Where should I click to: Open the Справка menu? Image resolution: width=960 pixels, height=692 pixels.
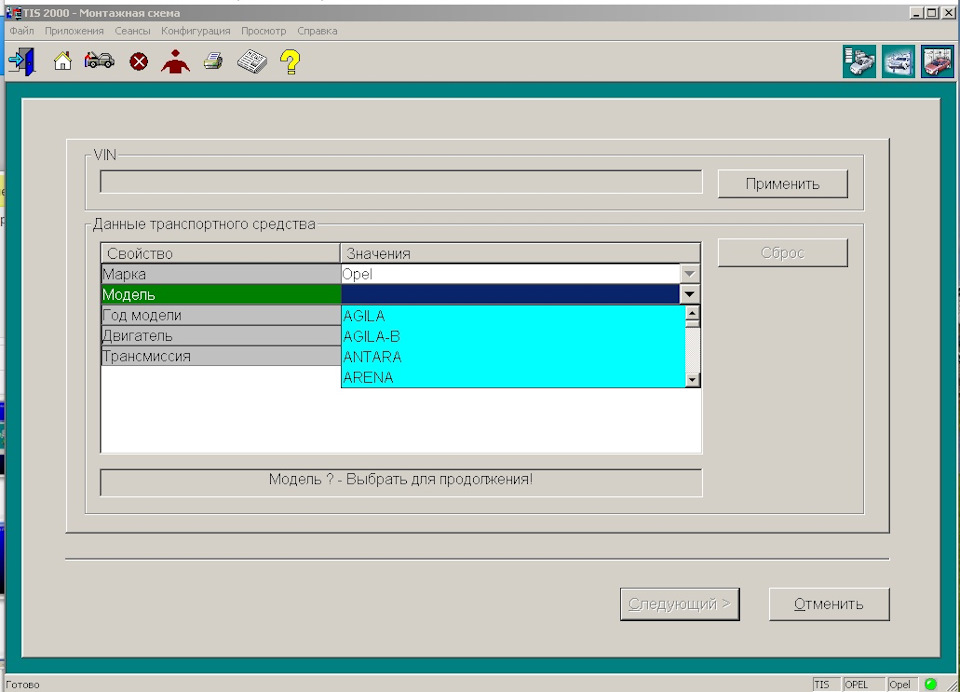317,31
